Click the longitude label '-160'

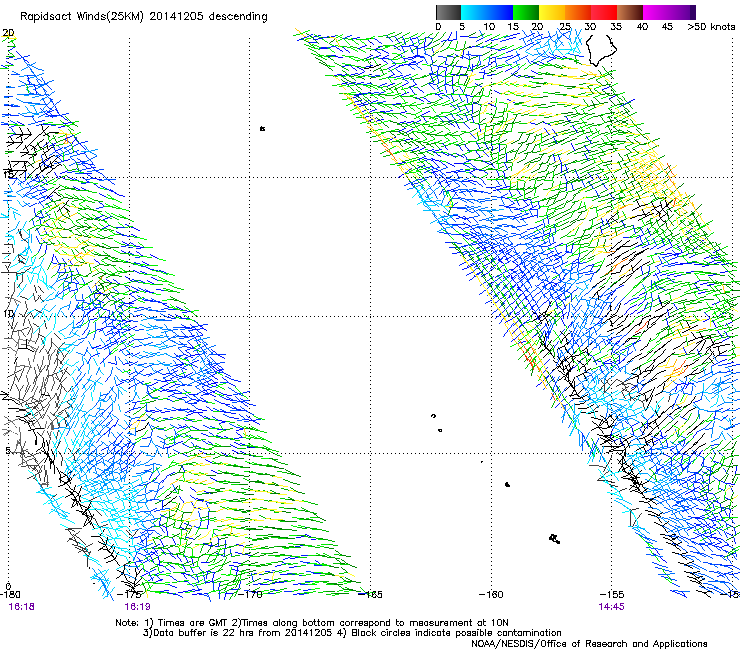(491, 595)
